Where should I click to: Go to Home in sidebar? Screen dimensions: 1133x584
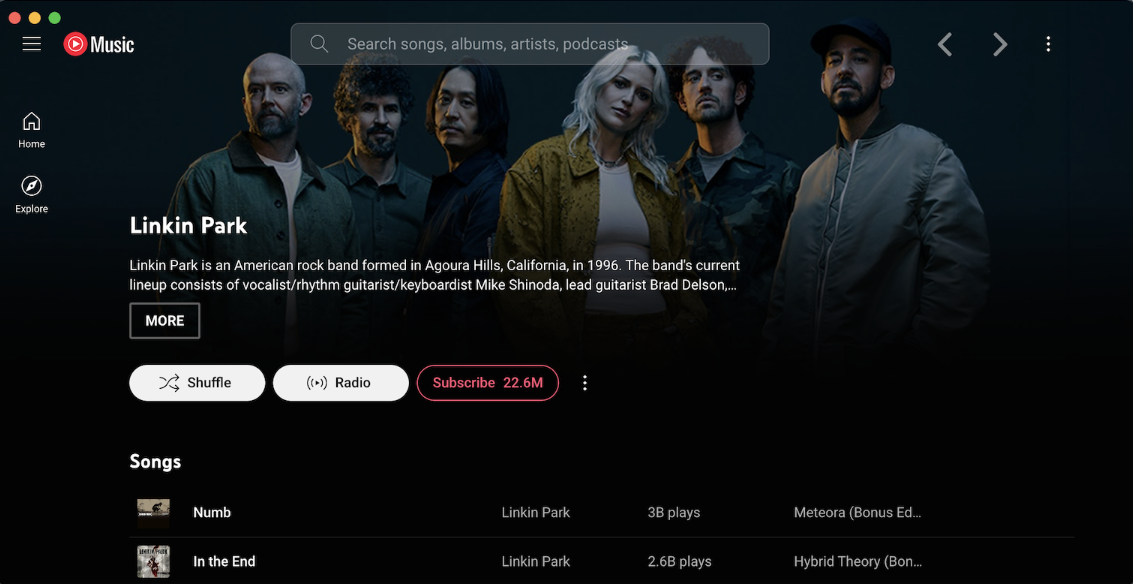coord(32,131)
